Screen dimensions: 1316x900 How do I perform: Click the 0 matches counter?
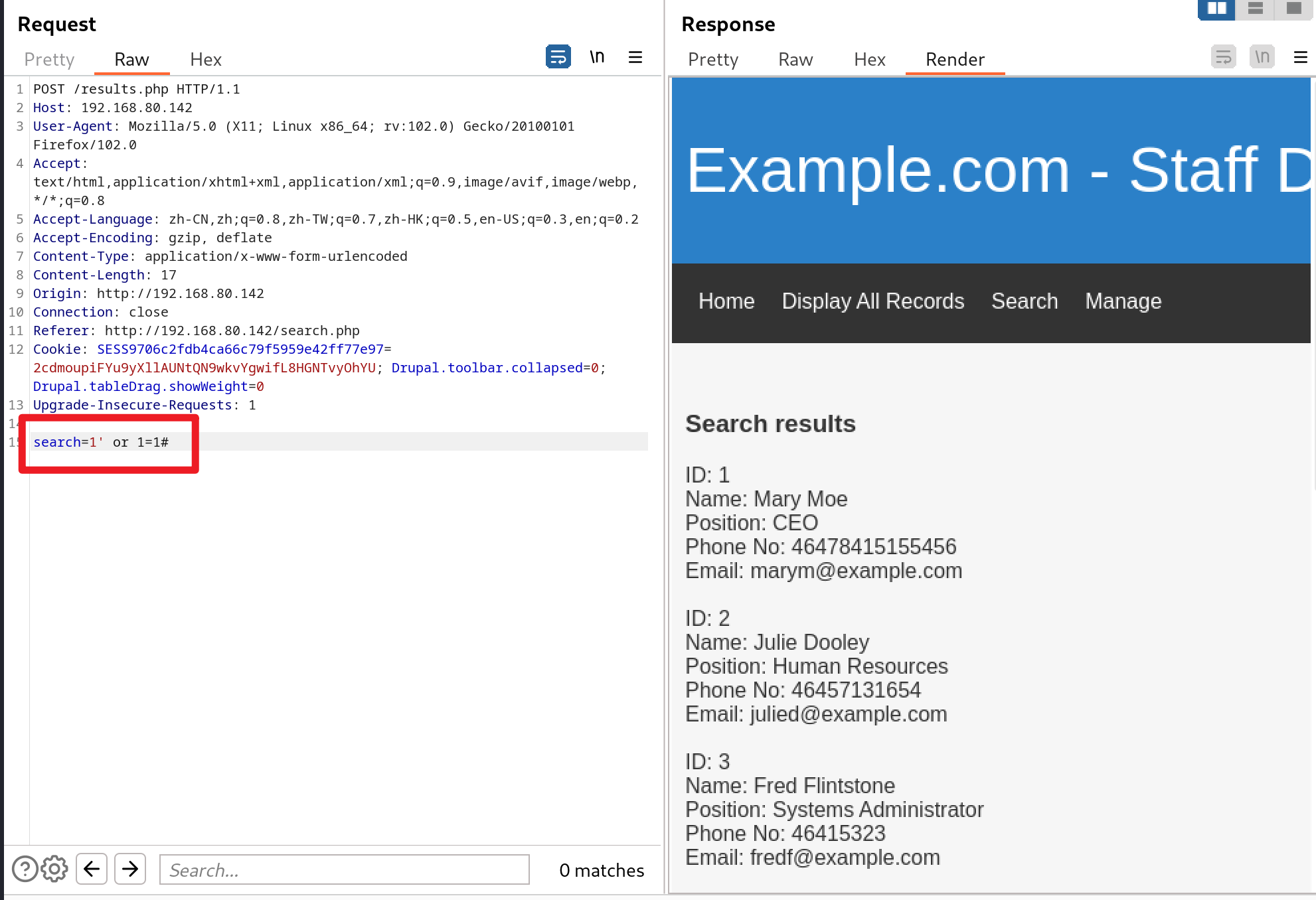click(x=602, y=870)
